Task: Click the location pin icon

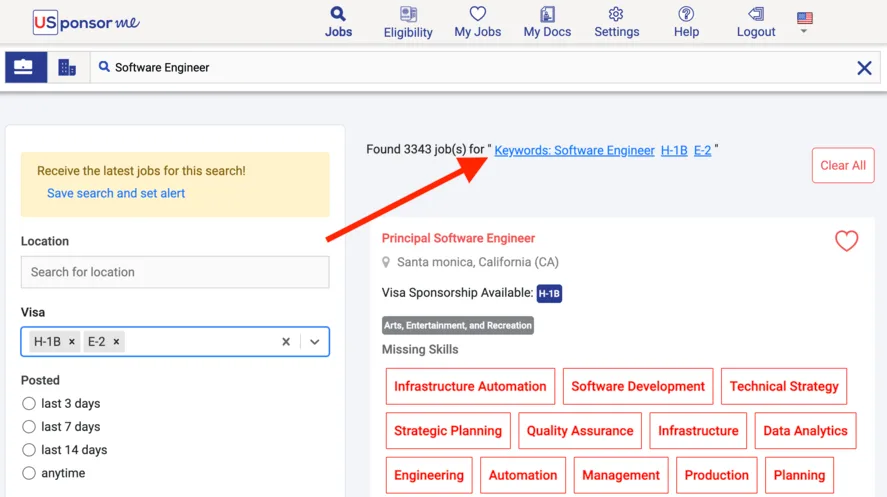Action: 386,262
